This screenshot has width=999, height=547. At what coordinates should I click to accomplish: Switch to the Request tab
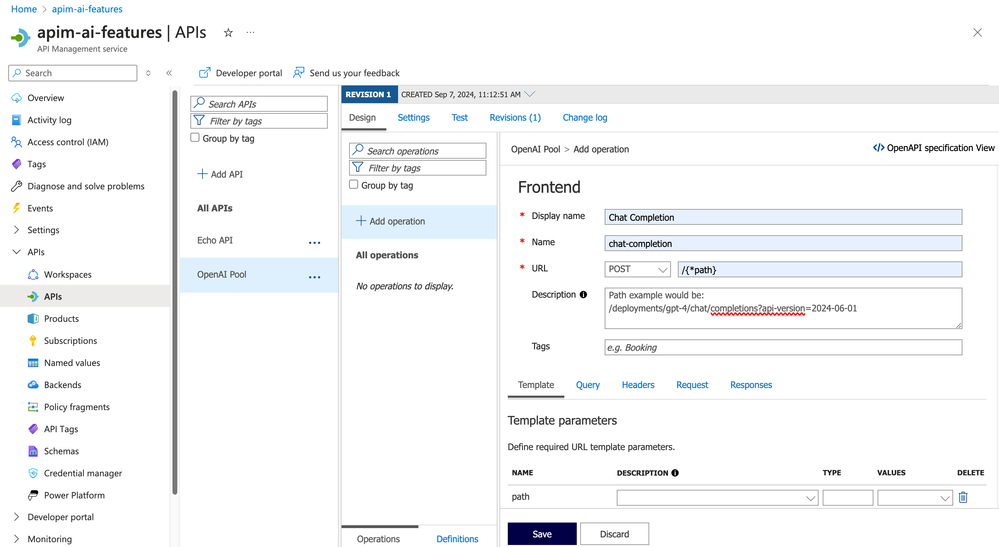pos(692,385)
